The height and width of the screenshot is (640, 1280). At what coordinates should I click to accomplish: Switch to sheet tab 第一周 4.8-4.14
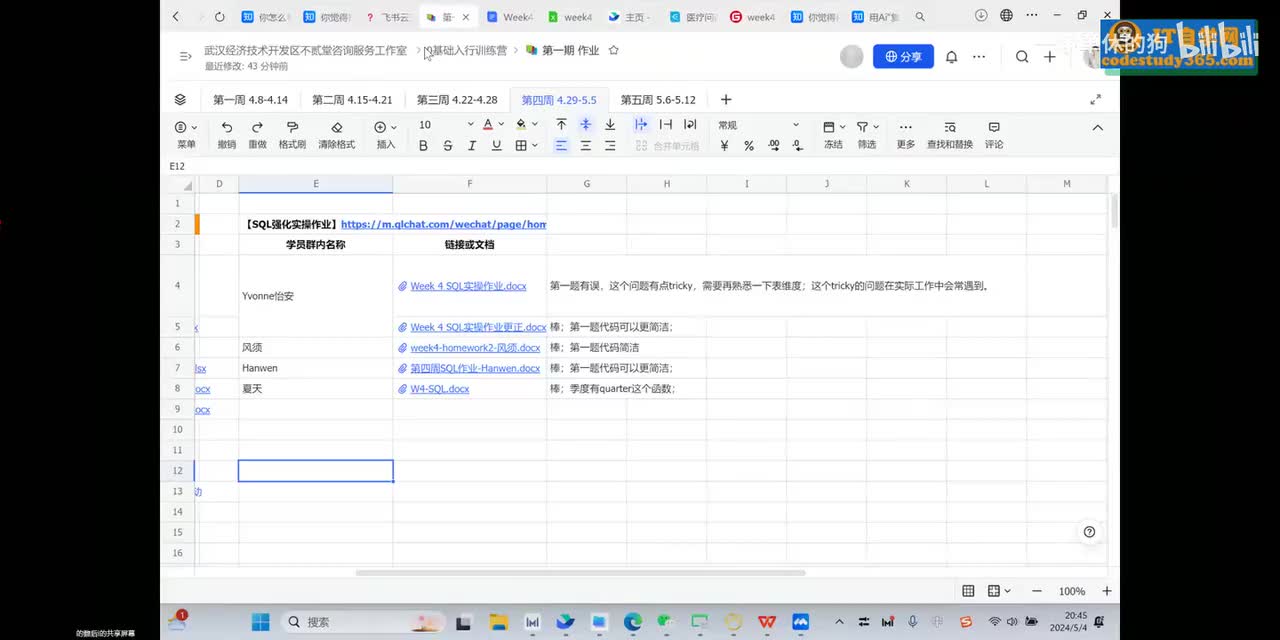(250, 100)
